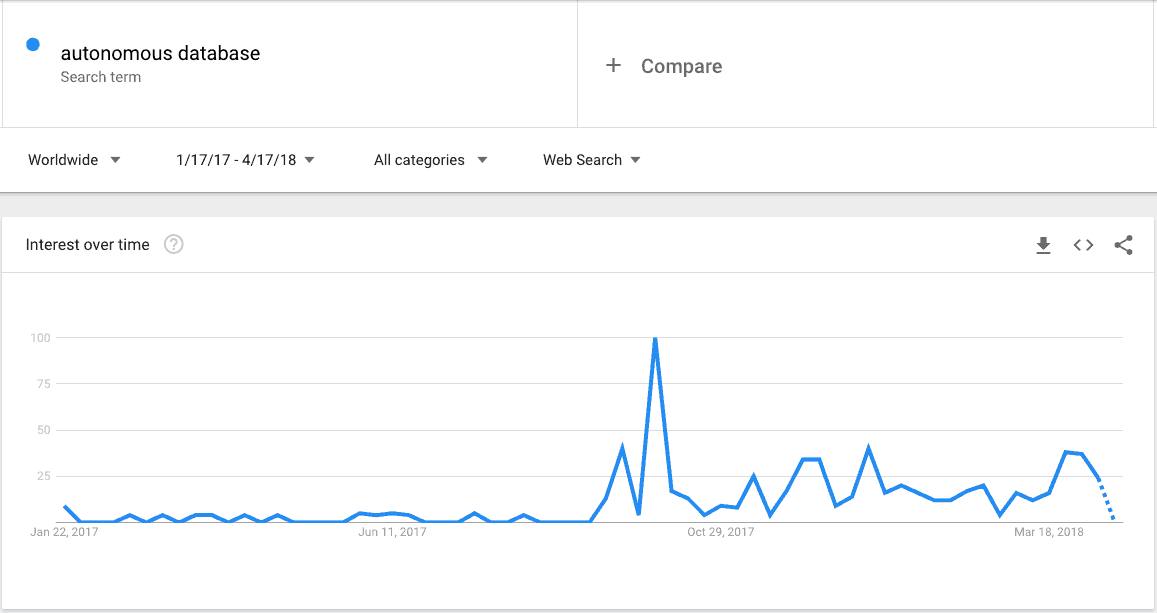Click the Mar 18, 2018 axis label
1157x613 pixels.
(1049, 532)
